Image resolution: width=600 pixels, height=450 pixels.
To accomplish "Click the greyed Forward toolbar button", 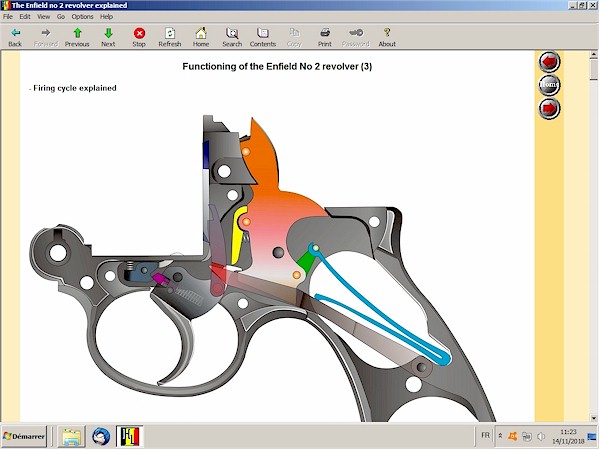I will click(x=46, y=38).
